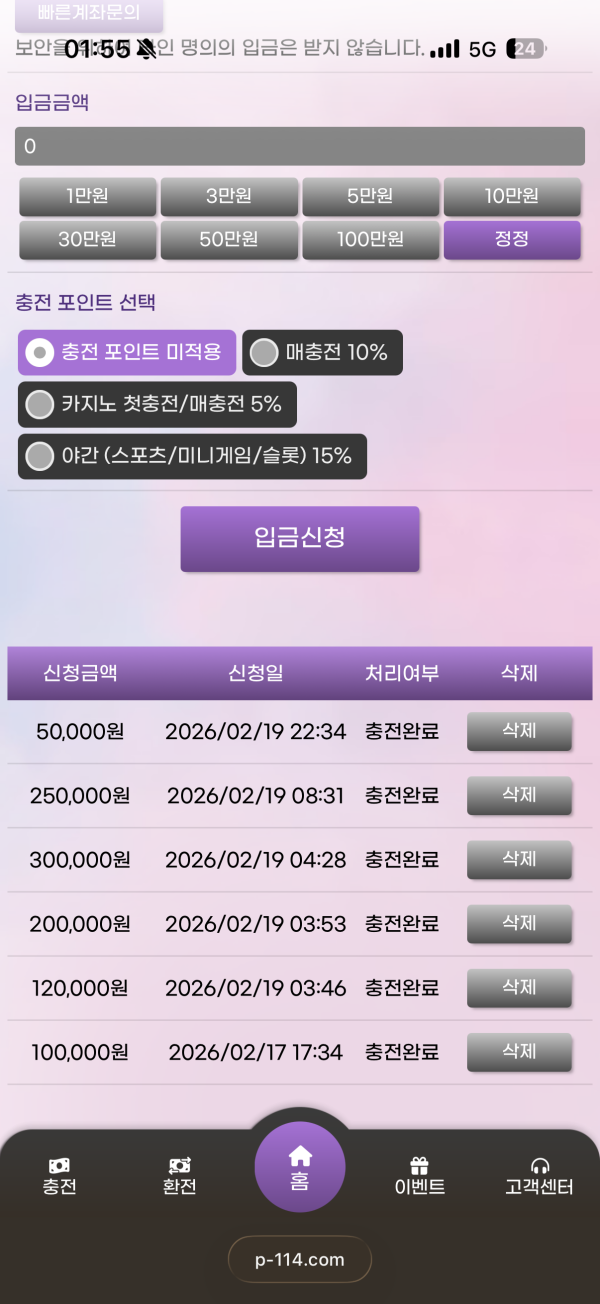Screen dimensions: 600x1304
Task: Add 50만원 to the deposit amount
Action: pos(229,239)
